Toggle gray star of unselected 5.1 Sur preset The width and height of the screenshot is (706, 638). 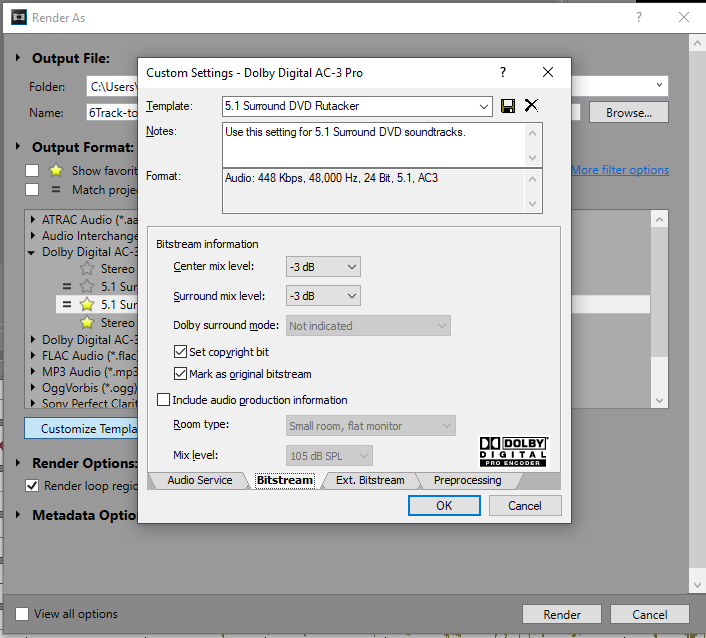tap(86, 286)
